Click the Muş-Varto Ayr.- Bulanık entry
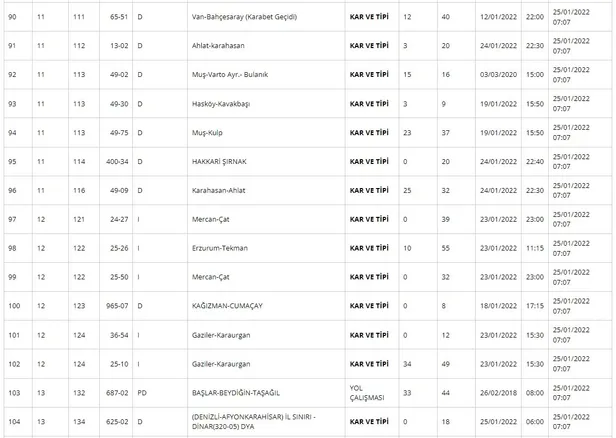This screenshot has height=438, width=616. 238,74
